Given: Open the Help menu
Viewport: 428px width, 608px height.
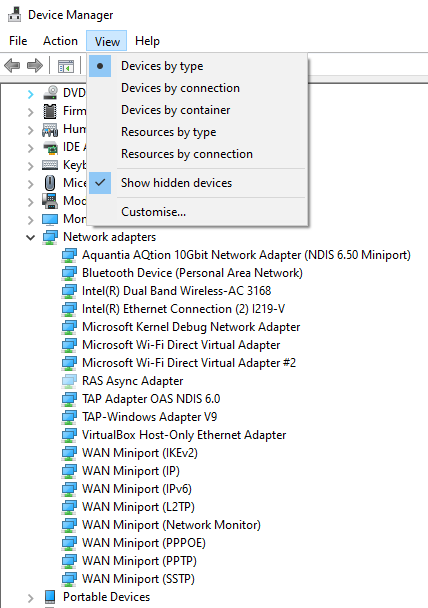Looking at the screenshot, I should pyautogui.click(x=147, y=41).
